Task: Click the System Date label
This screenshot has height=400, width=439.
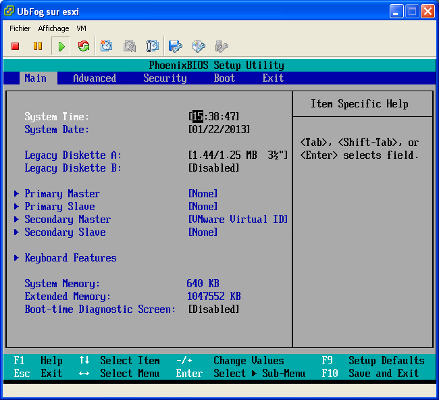Action: click(x=57, y=129)
